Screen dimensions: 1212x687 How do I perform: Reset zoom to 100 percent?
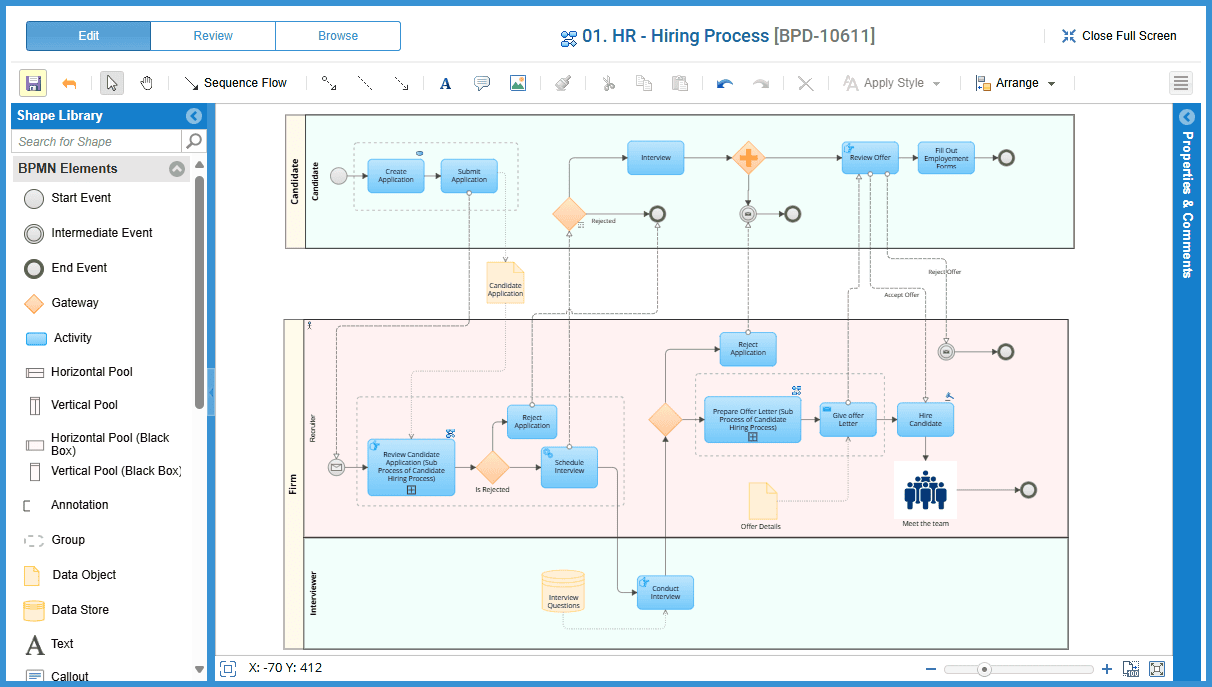point(1131,669)
